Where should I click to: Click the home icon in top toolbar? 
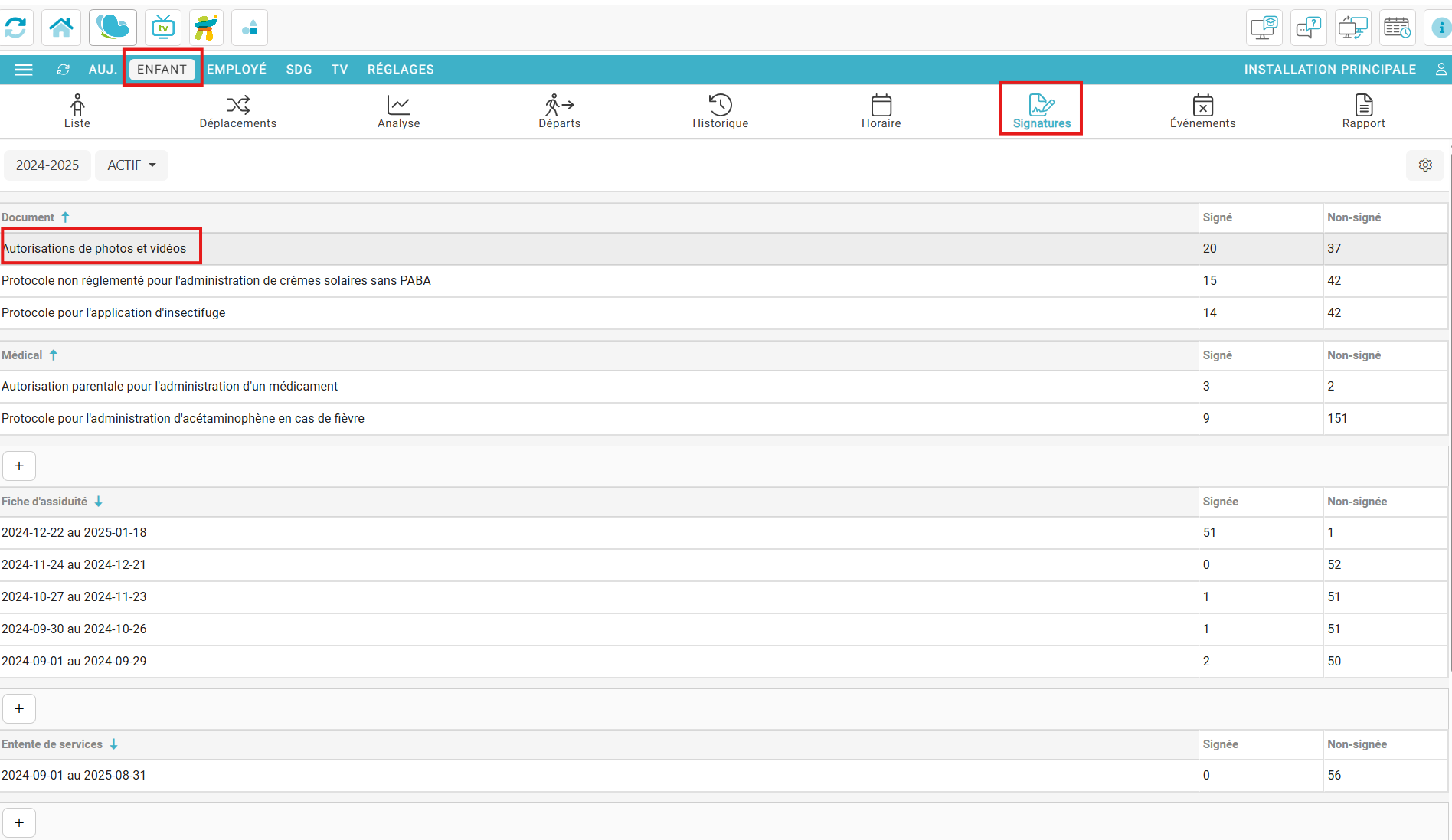click(61, 28)
